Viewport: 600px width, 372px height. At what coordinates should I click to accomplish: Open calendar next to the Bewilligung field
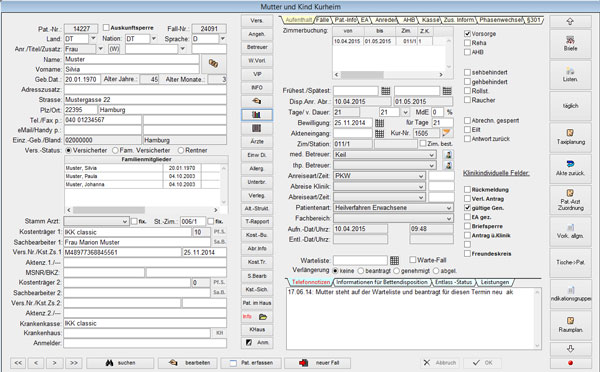point(379,123)
